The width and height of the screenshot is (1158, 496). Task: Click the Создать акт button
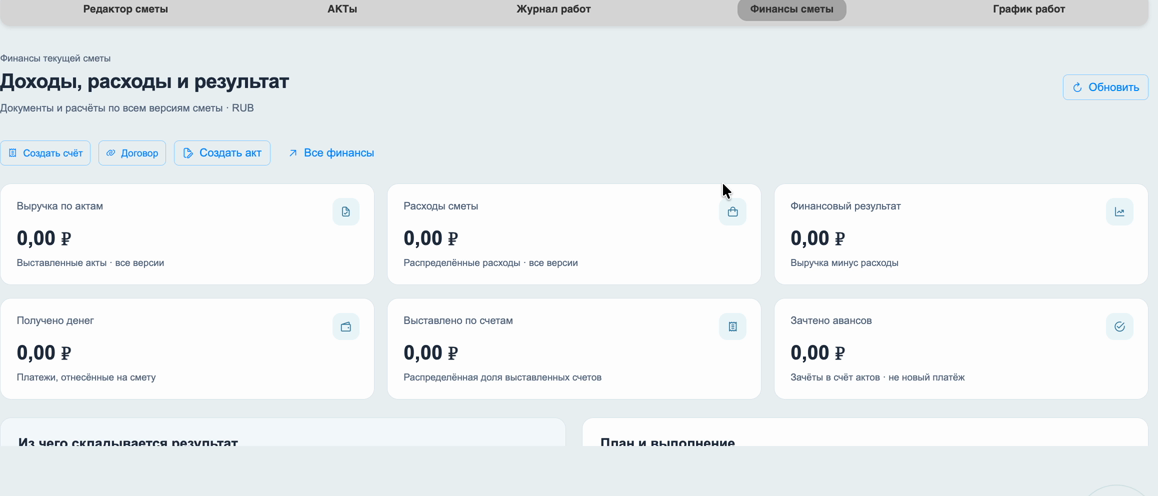click(222, 153)
